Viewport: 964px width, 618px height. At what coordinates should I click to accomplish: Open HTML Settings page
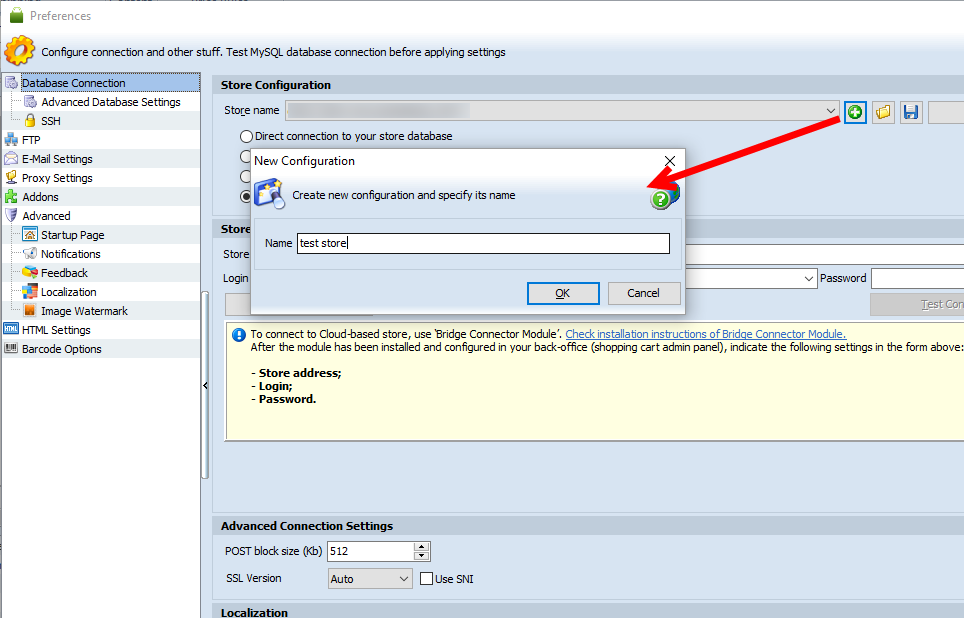[x=56, y=330]
